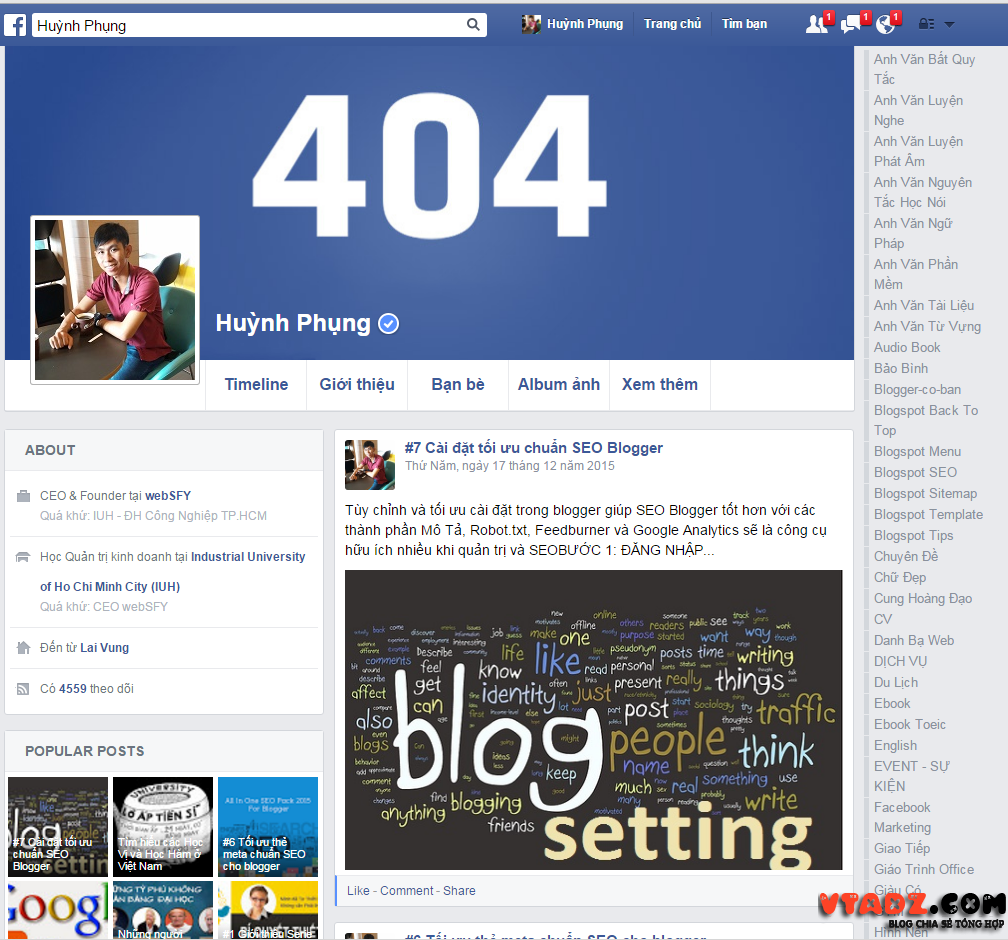
Task: Click home icon beside Đến từ Lai Vung
Action: point(23,647)
